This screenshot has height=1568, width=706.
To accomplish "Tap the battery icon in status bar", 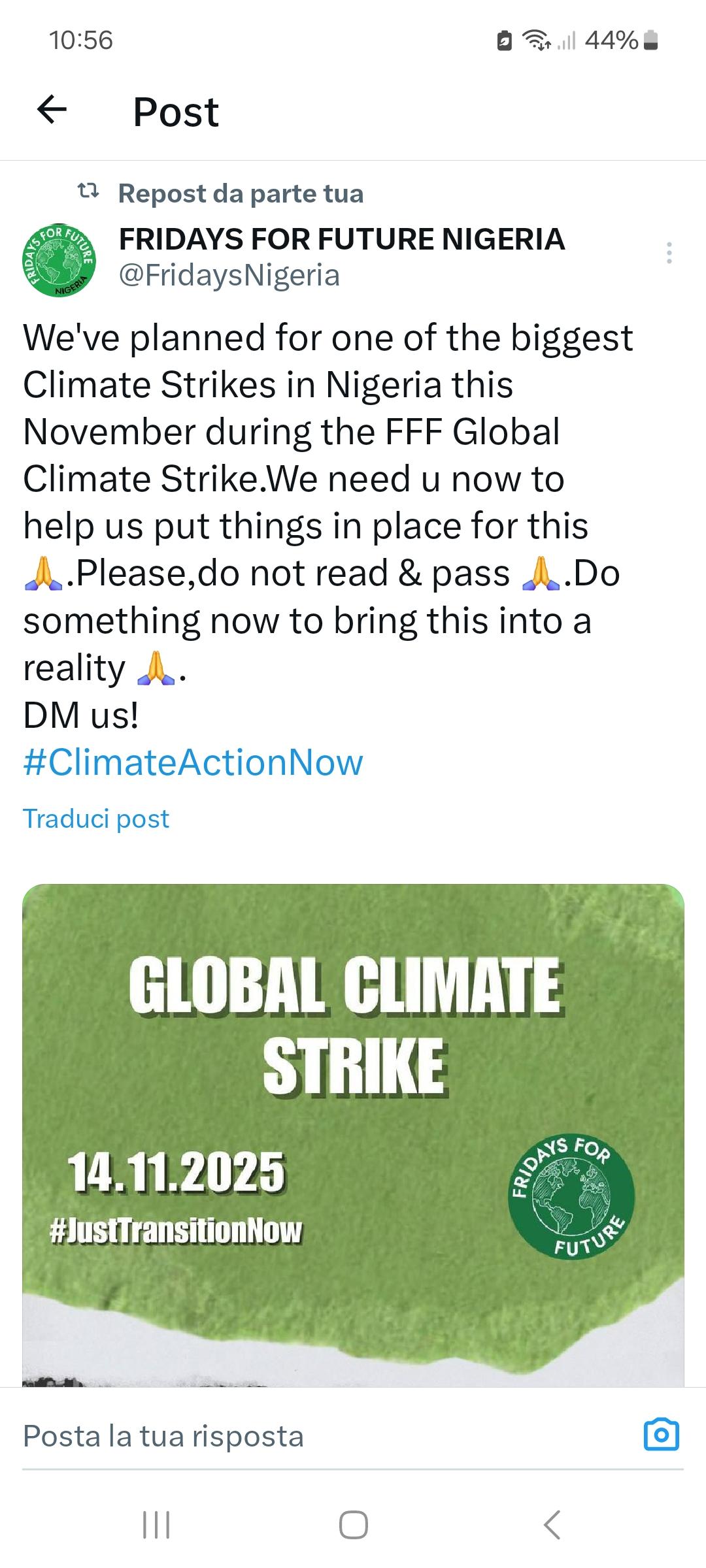I will pos(650,41).
